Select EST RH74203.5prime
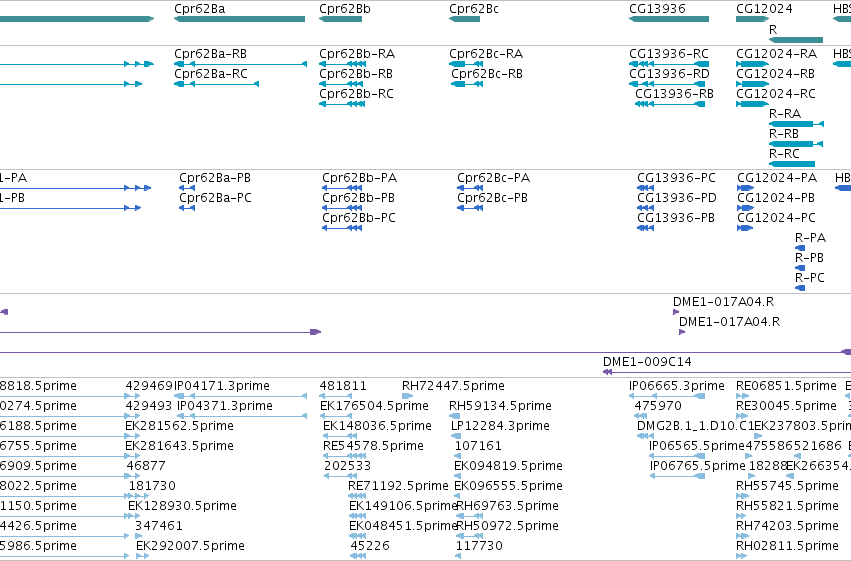Viewport: 851px width, 561px height. point(788,527)
